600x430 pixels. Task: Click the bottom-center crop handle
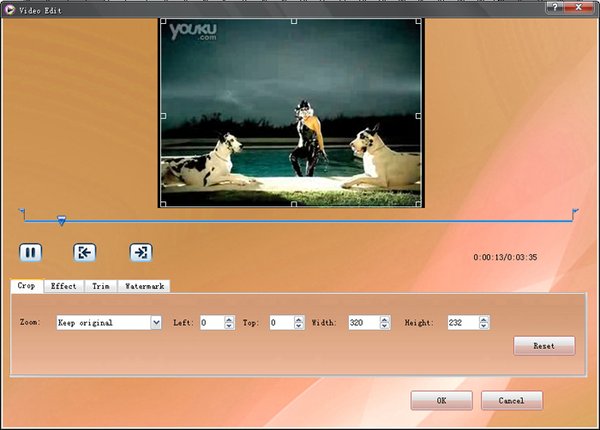[294, 204]
